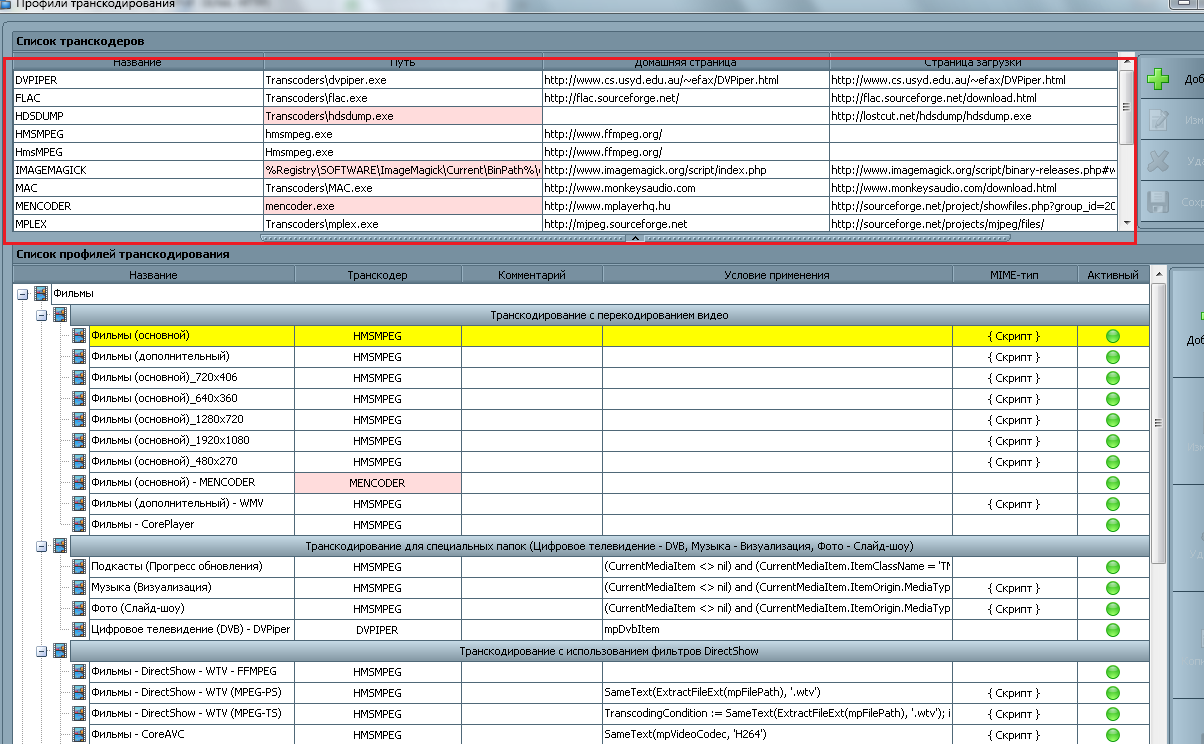The image size is (1204, 744).
Task: Click film icon of DirectShow - WTV (MPEG-PS)
Action: 79,693
